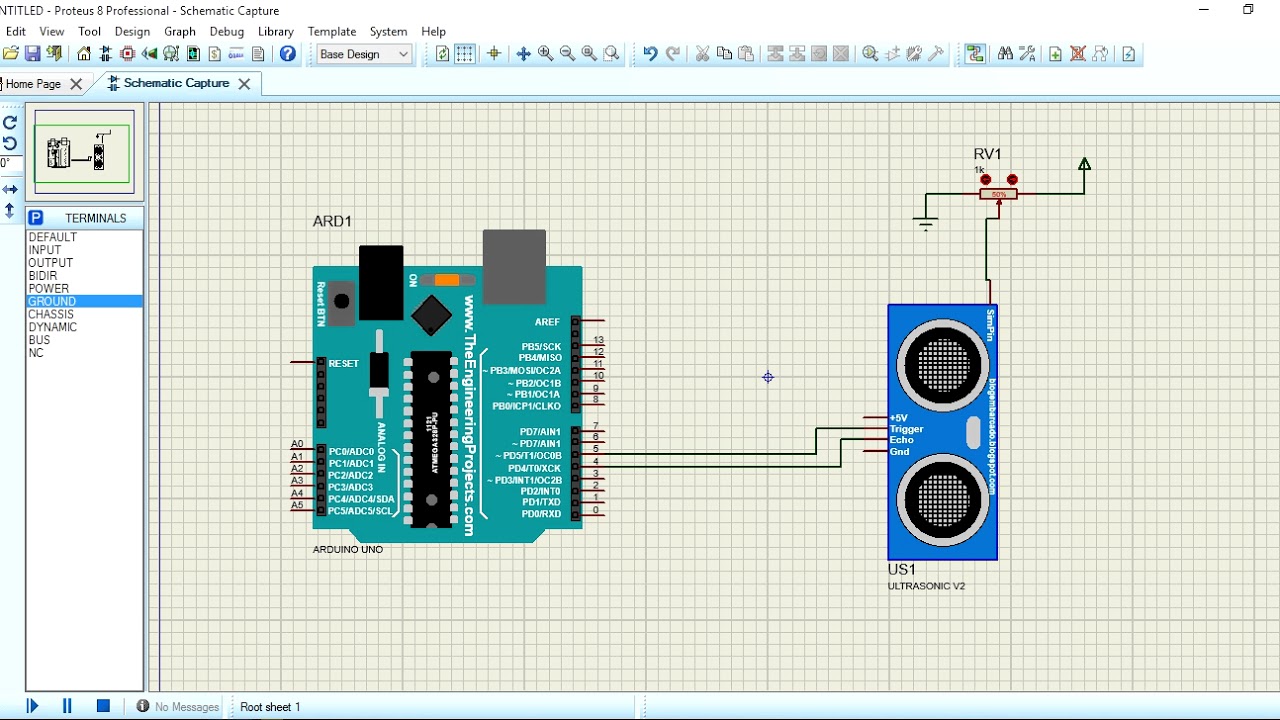Open the 3D Visualizer icon
The width and height of the screenshot is (1280, 720).
pyautogui.click(x=150, y=54)
